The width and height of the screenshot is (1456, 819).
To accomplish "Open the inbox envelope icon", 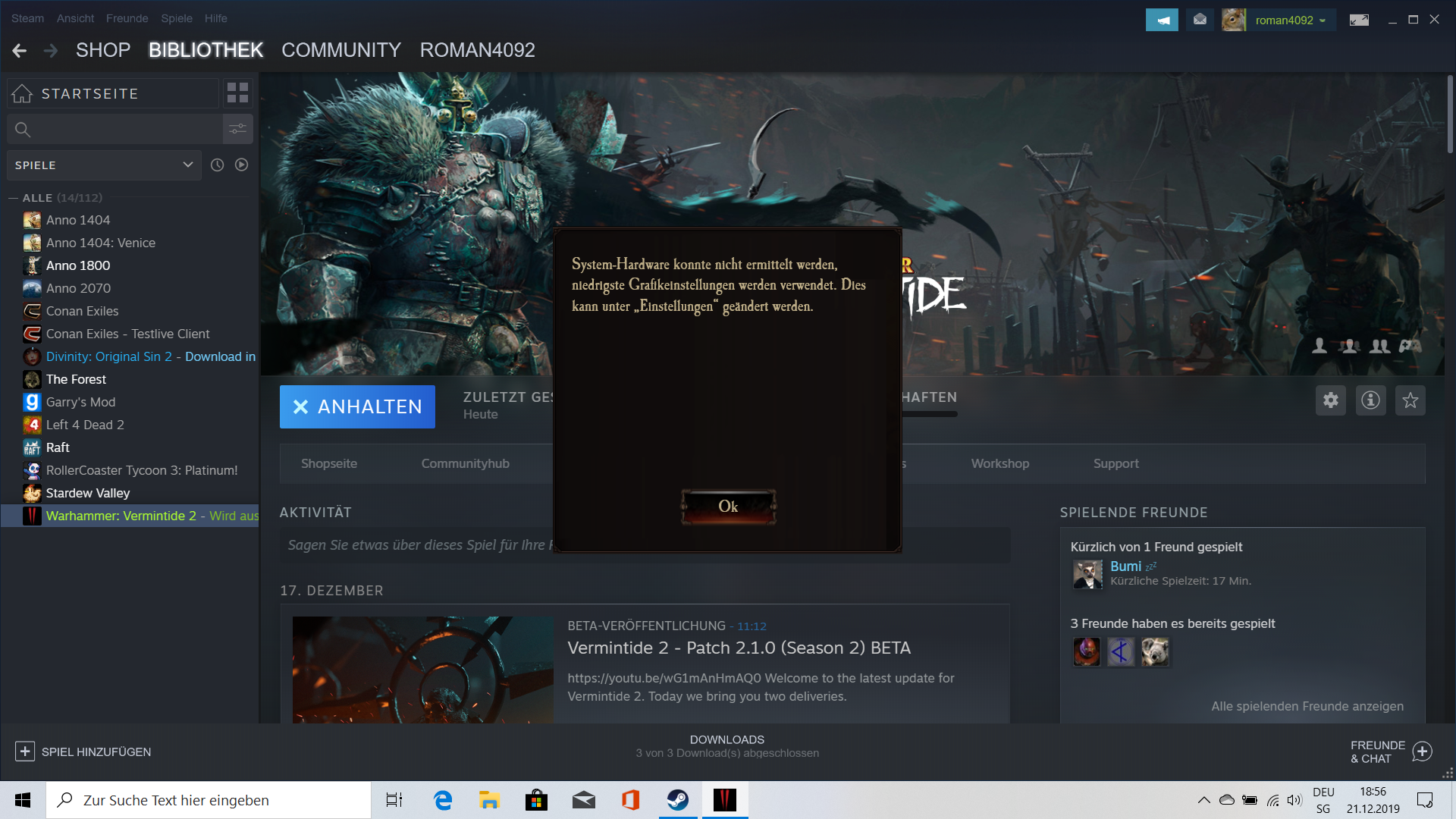I will coord(1200,20).
